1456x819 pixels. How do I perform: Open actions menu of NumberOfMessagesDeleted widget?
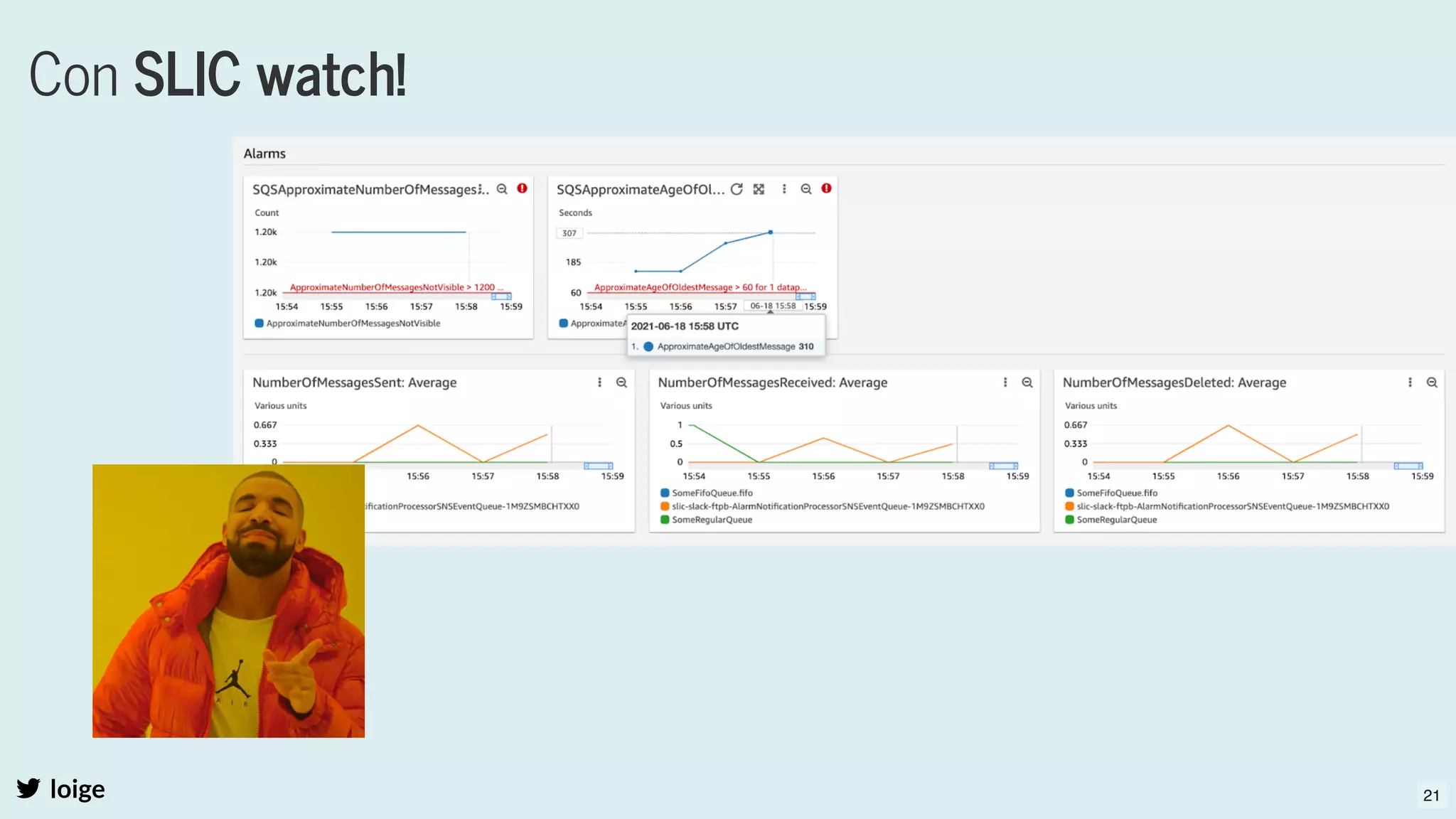click(1410, 382)
